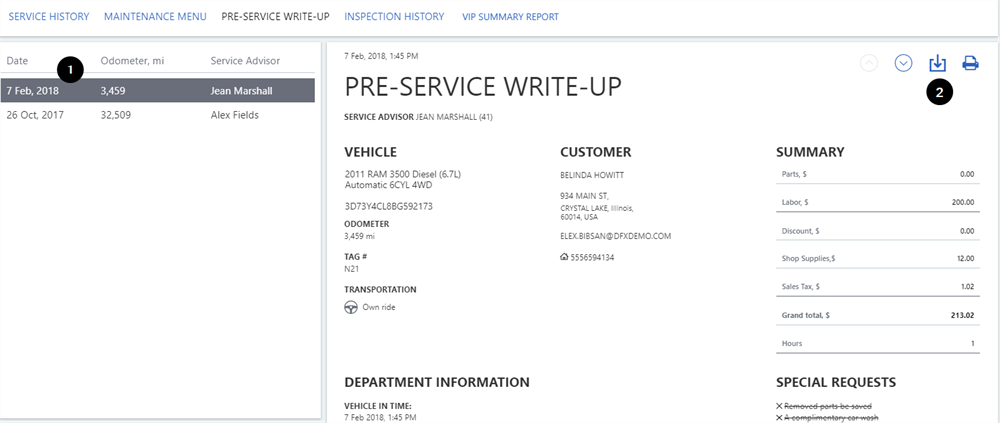1000x423 pixels.
Task: Click the home phone icon by 5556594134
Action: (x=564, y=257)
